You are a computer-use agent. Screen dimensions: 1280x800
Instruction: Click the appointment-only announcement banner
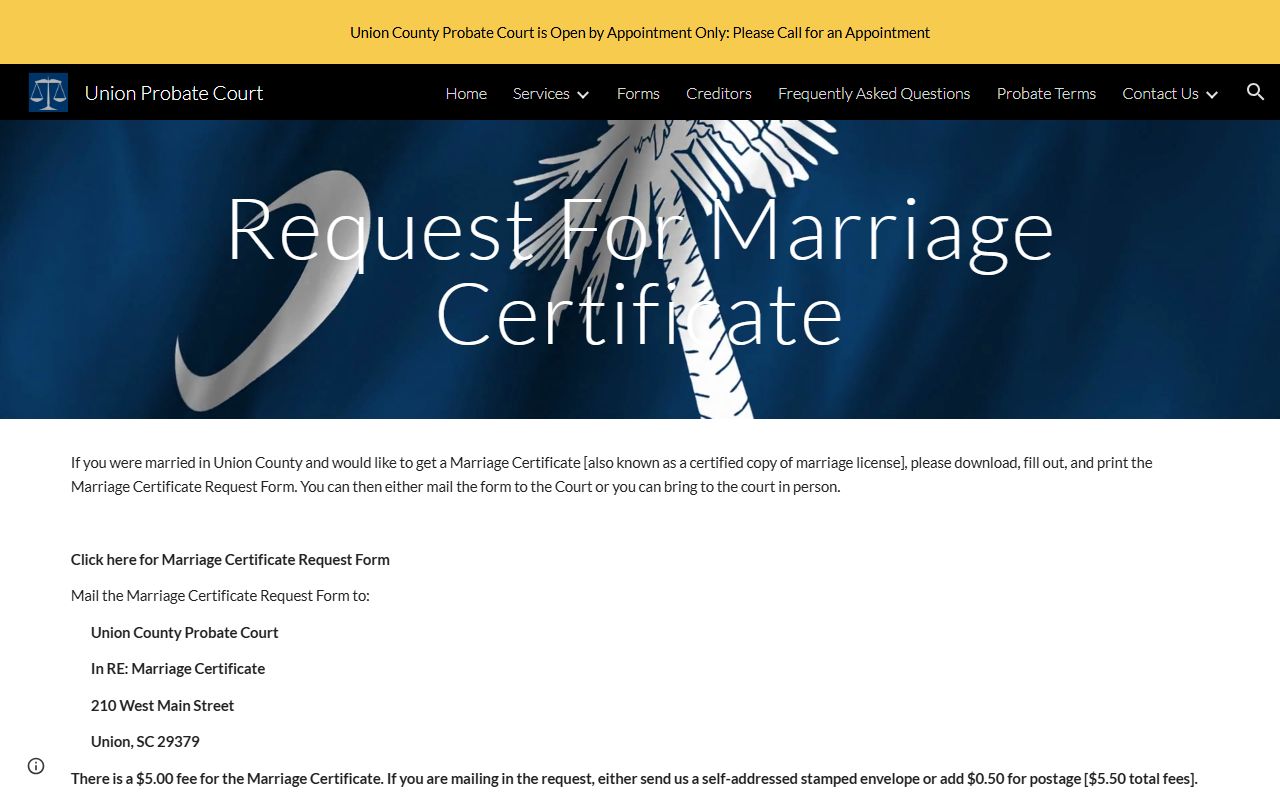640,32
